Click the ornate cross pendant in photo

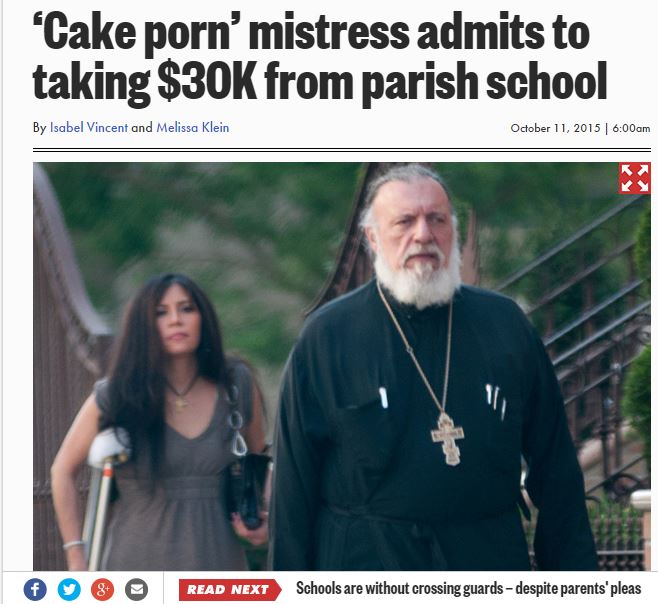447,439
